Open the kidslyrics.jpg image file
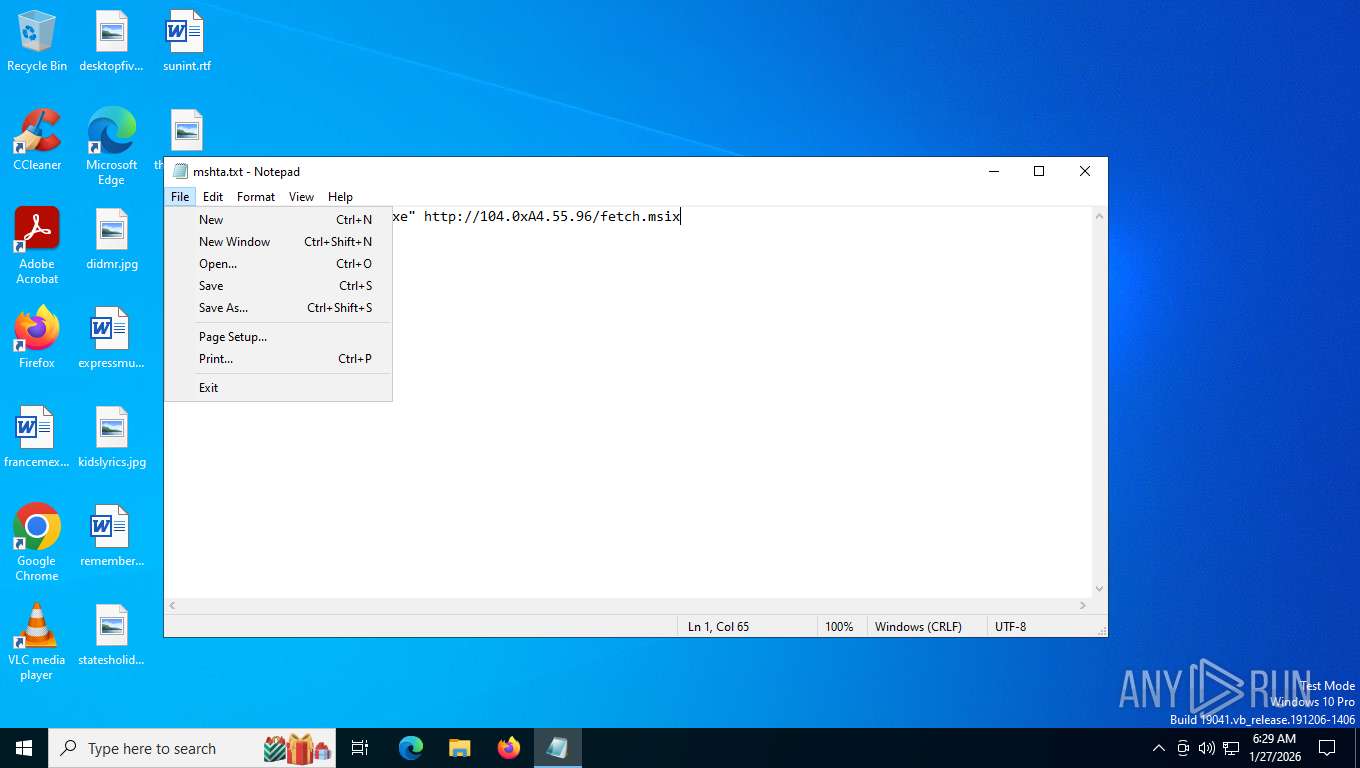This screenshot has height=768, width=1360. coord(112,437)
